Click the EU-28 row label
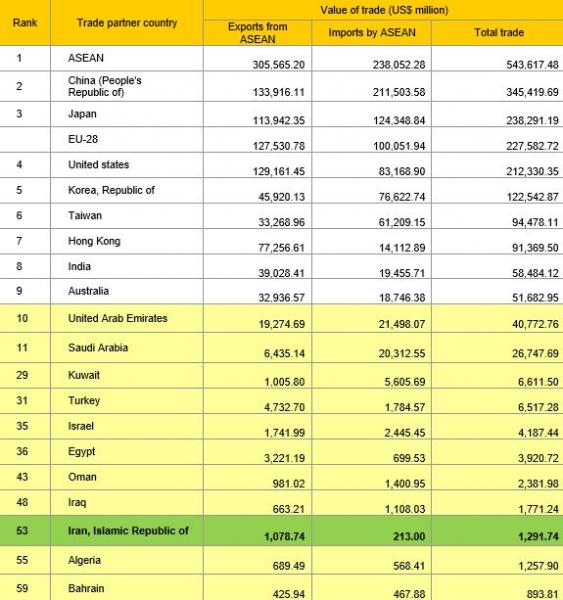The width and height of the screenshot is (563, 600). tap(83, 139)
